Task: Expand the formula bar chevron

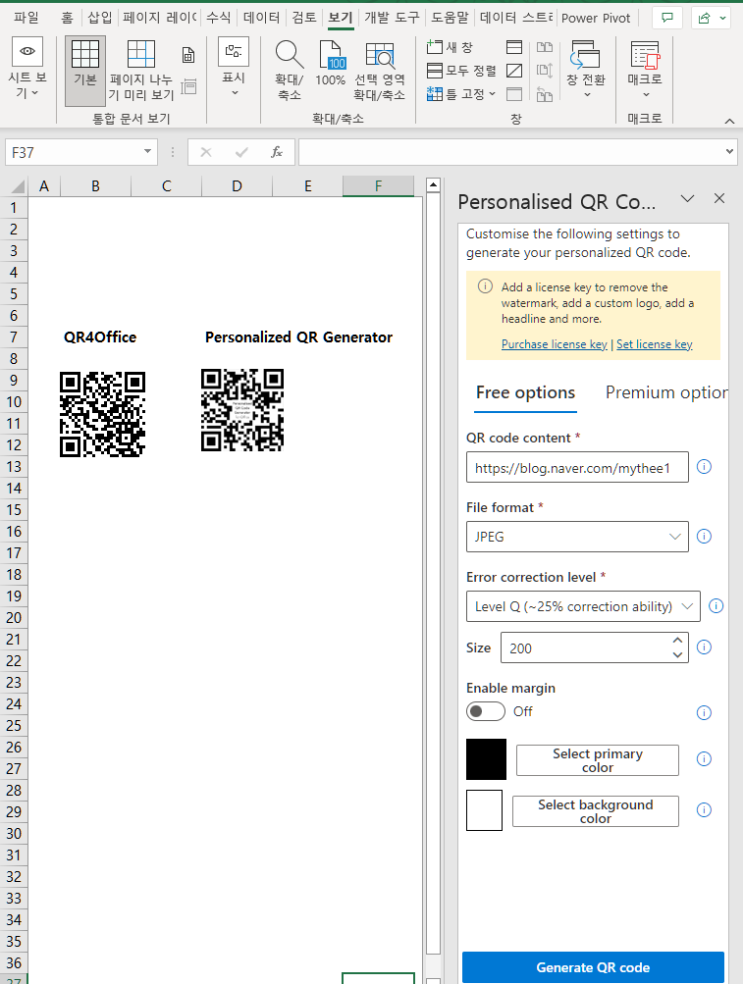Action: (729, 151)
